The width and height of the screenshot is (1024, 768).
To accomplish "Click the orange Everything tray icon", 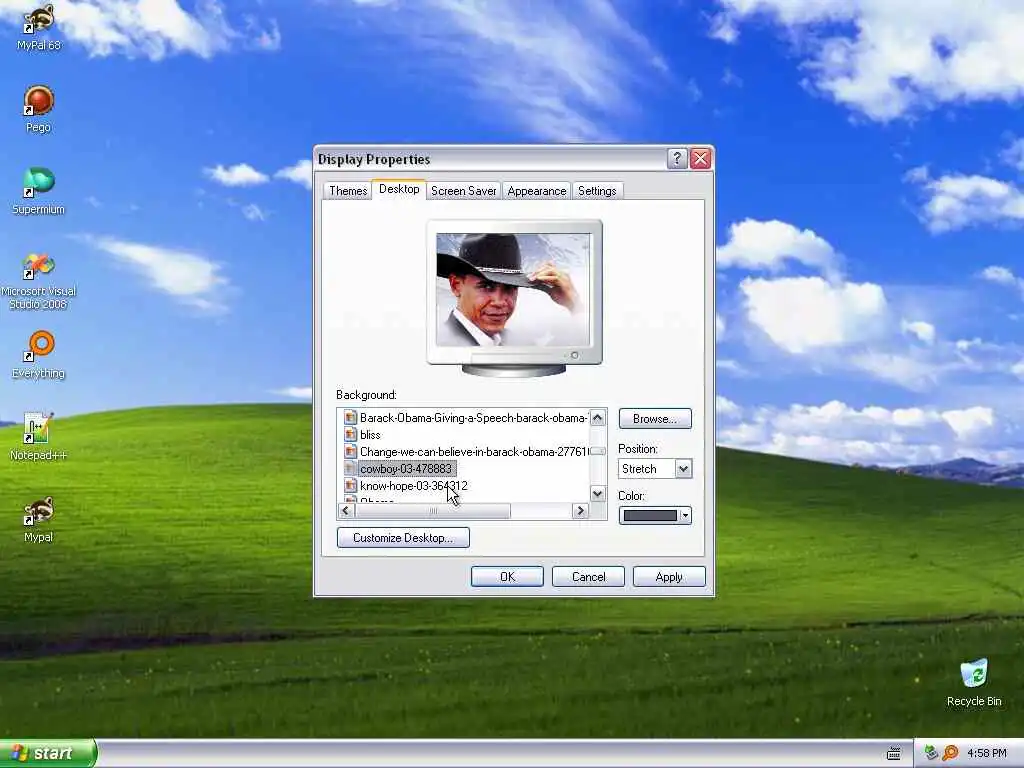I will point(950,753).
